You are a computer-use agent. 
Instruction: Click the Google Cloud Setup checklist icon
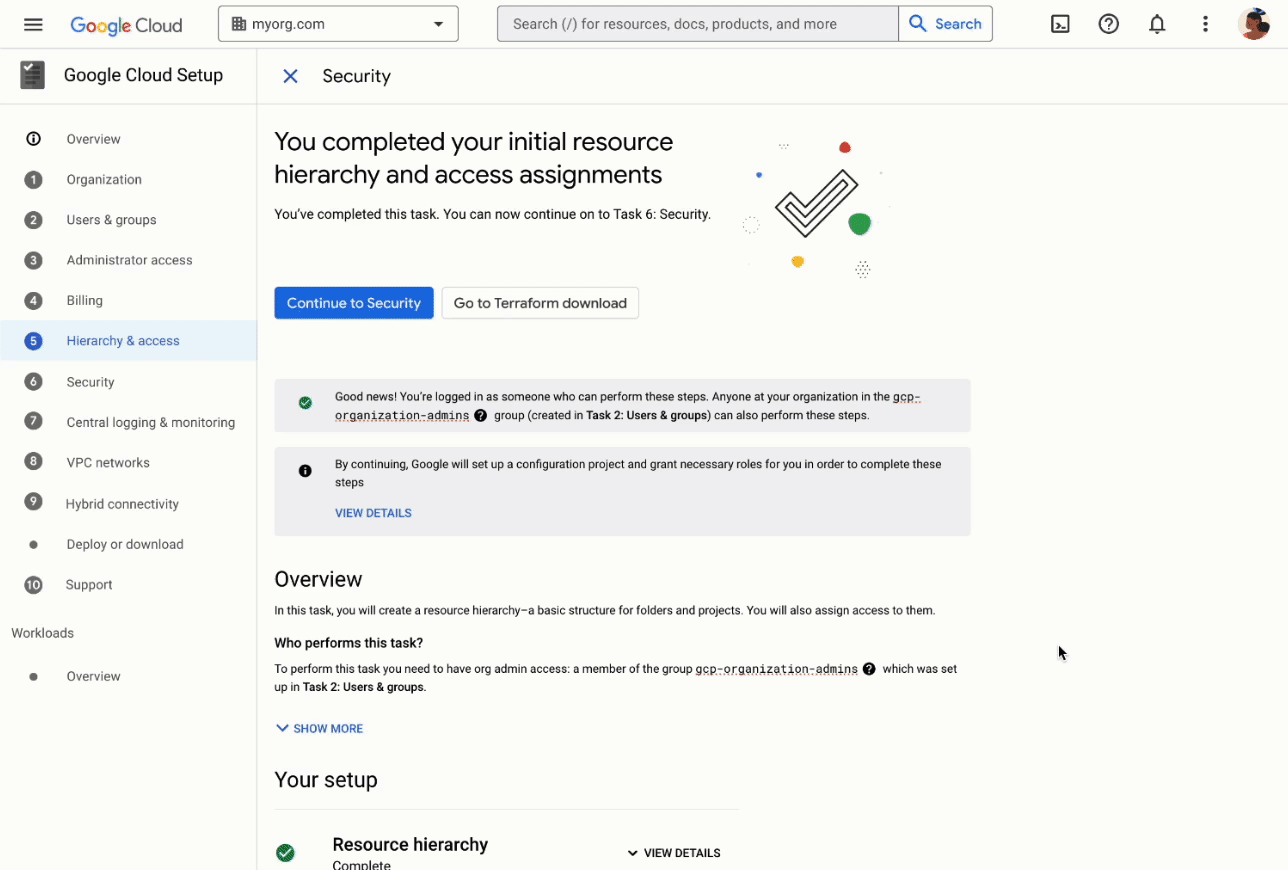tap(33, 75)
